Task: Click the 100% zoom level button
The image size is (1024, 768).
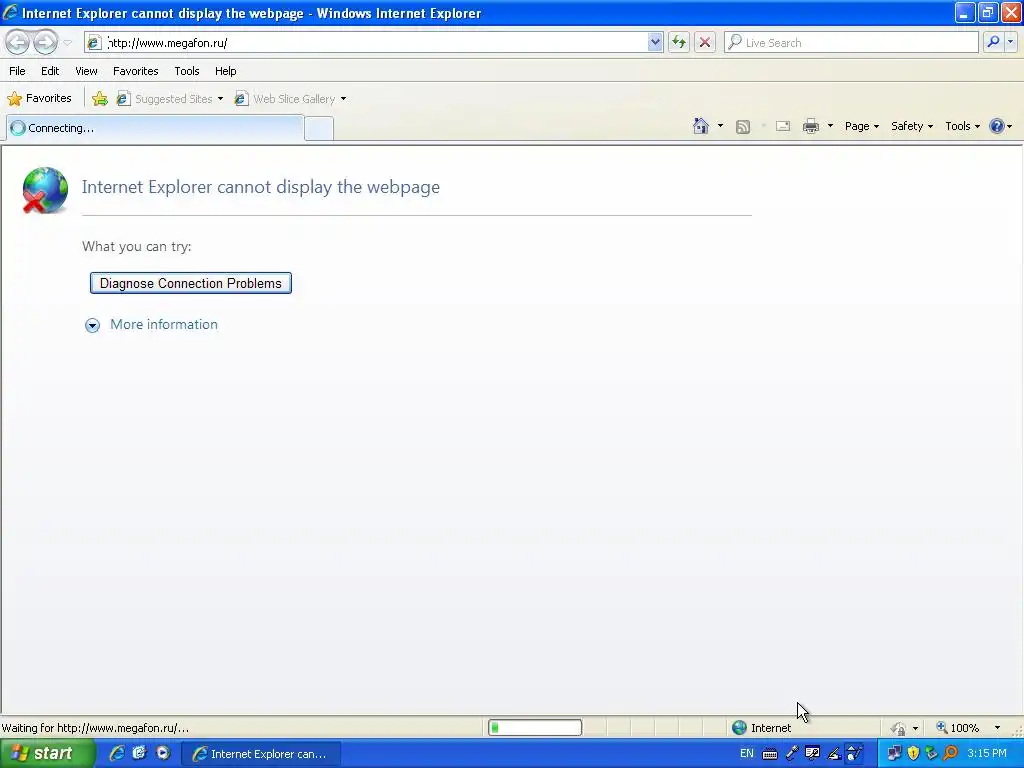Action: [x=958, y=728]
